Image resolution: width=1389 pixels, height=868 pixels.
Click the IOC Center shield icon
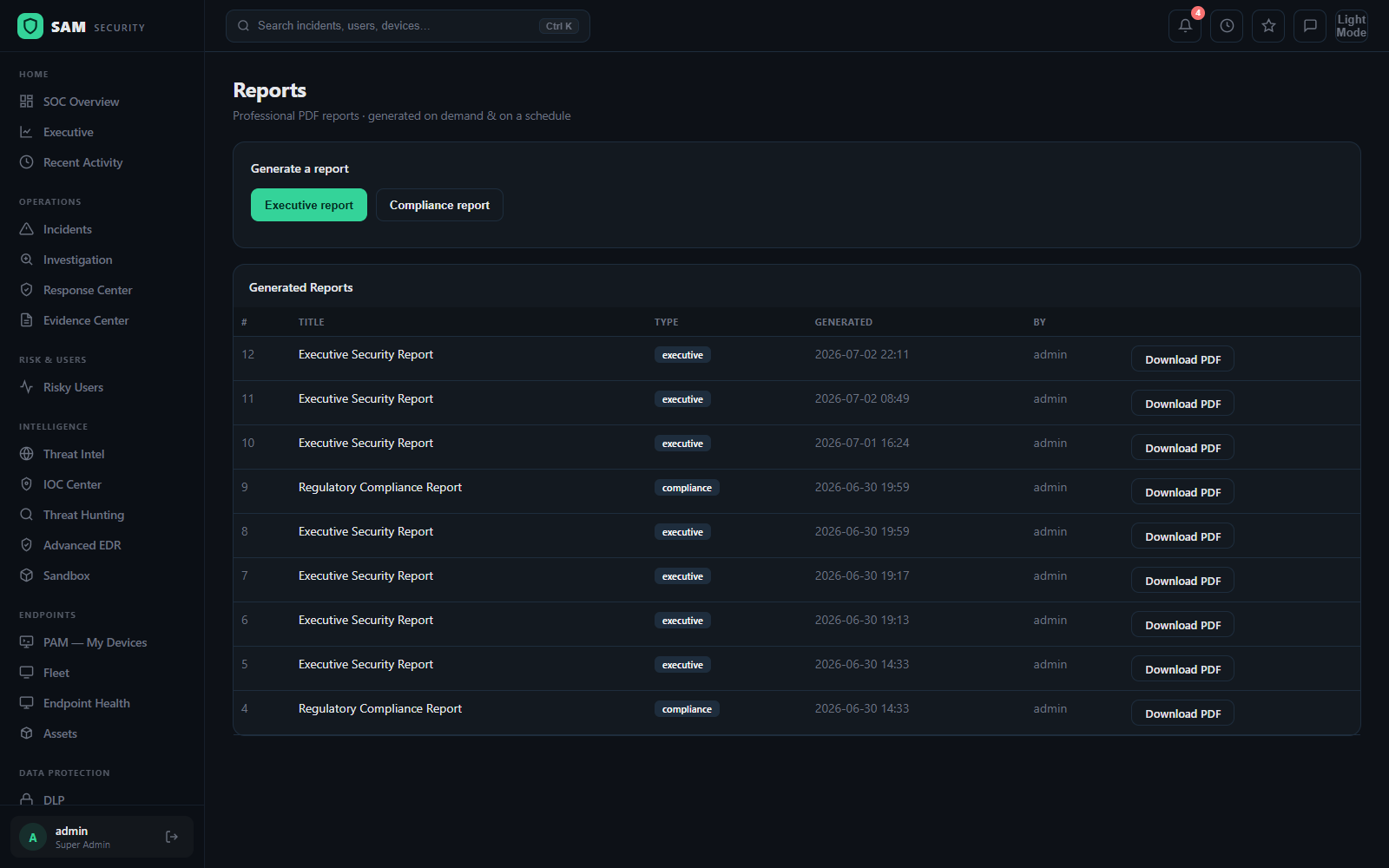27,484
